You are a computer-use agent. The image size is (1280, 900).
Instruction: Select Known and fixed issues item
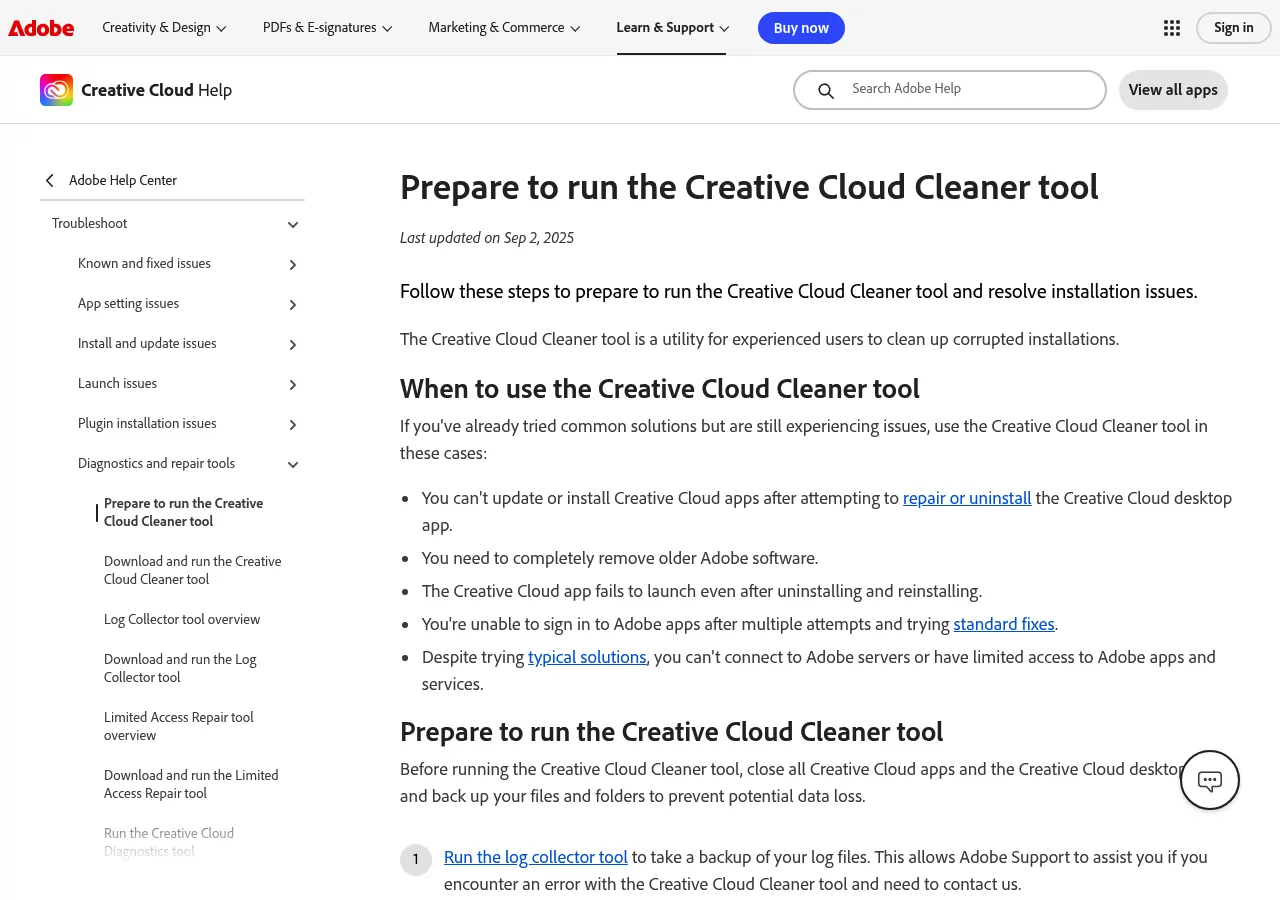[x=144, y=263]
